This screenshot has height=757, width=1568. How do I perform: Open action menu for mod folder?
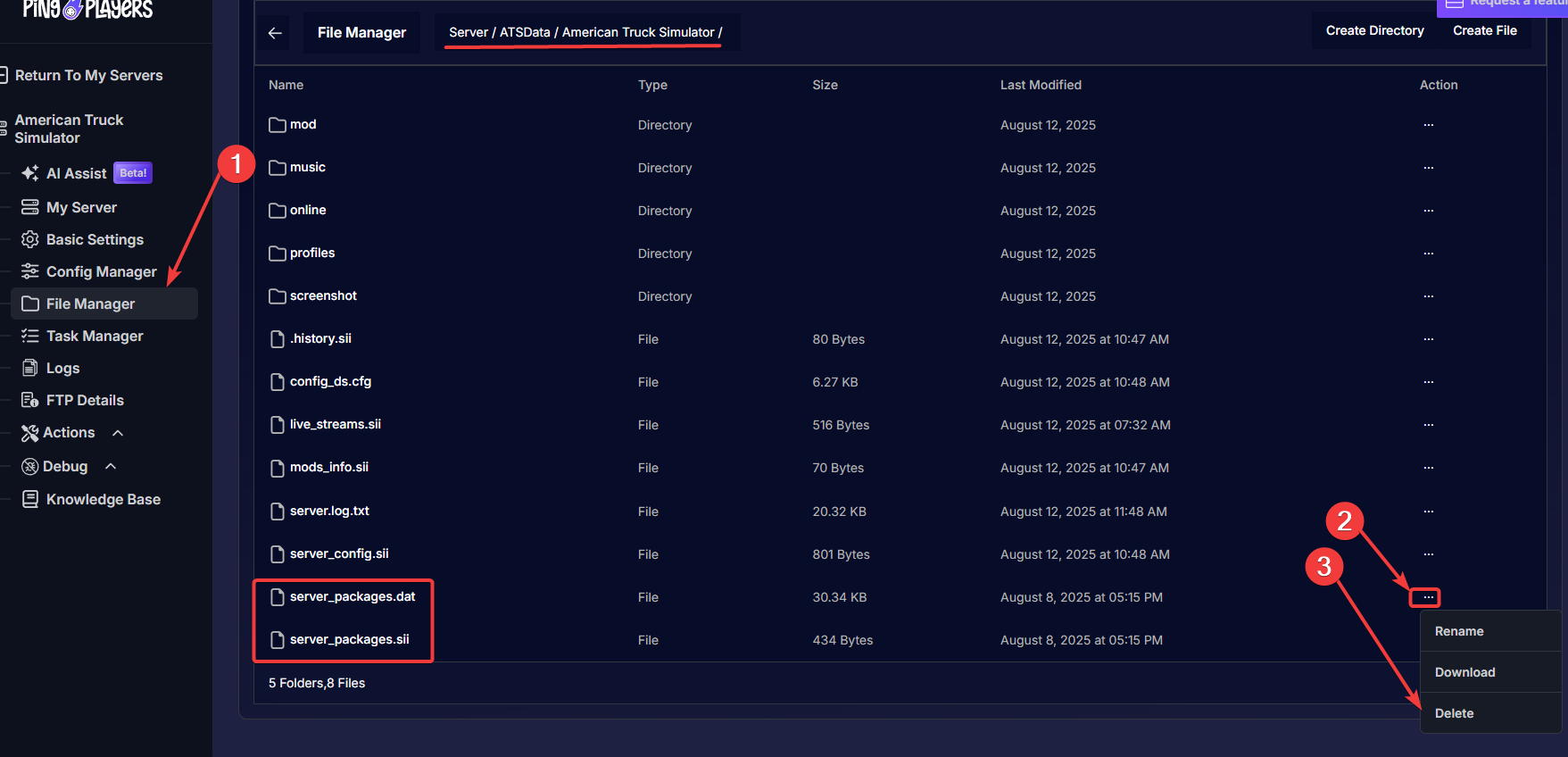click(x=1429, y=125)
